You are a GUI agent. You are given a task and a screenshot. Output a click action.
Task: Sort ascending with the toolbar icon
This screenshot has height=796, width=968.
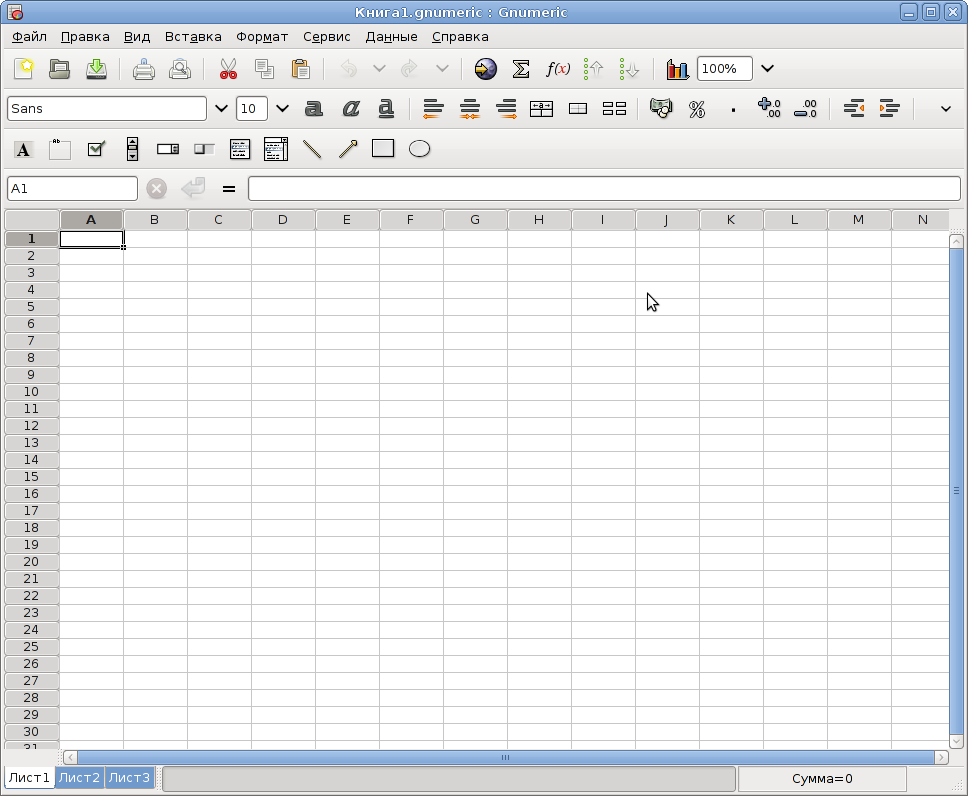pyautogui.click(x=593, y=69)
